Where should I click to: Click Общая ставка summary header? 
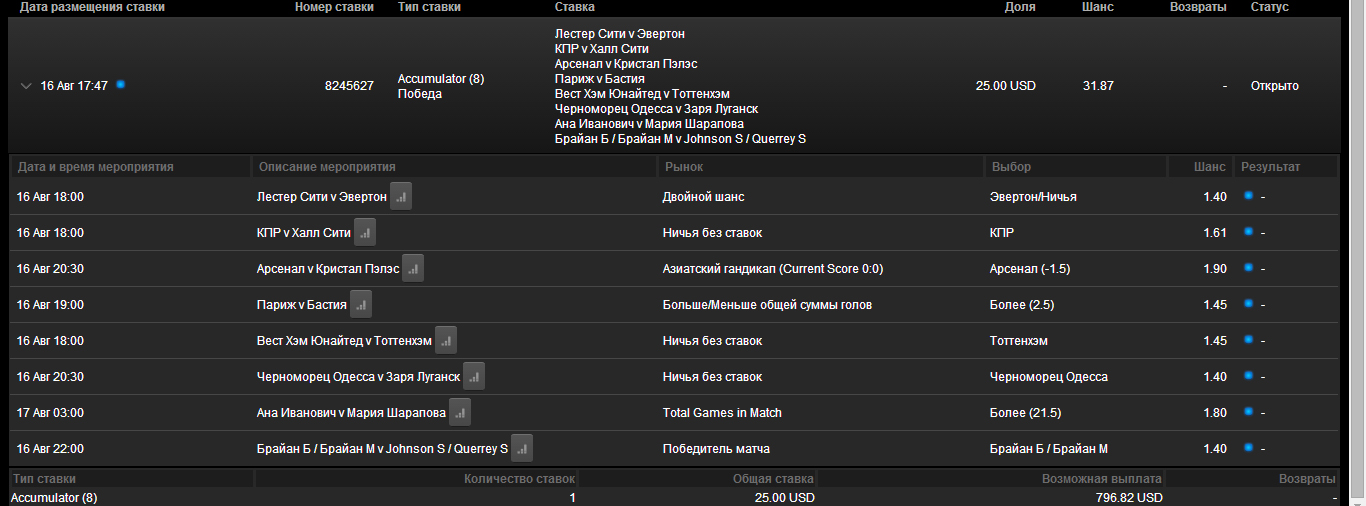click(x=773, y=480)
